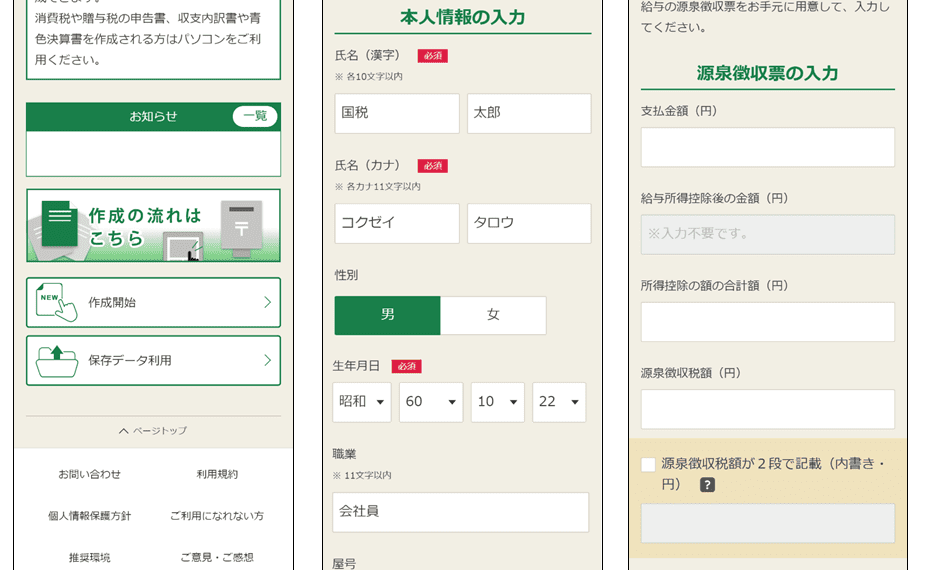Click the 必須 badge next to 生年月日
The image size is (929, 570).
406,366
